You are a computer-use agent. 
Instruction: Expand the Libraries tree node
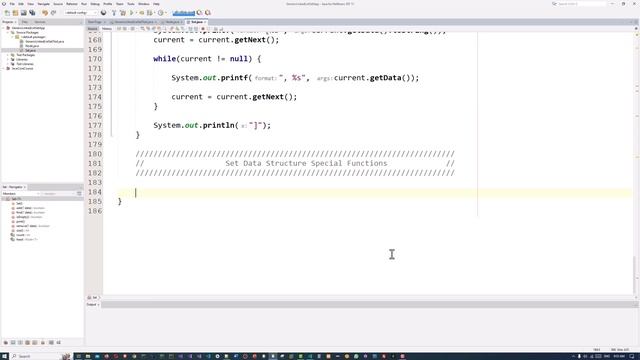pos(7,59)
